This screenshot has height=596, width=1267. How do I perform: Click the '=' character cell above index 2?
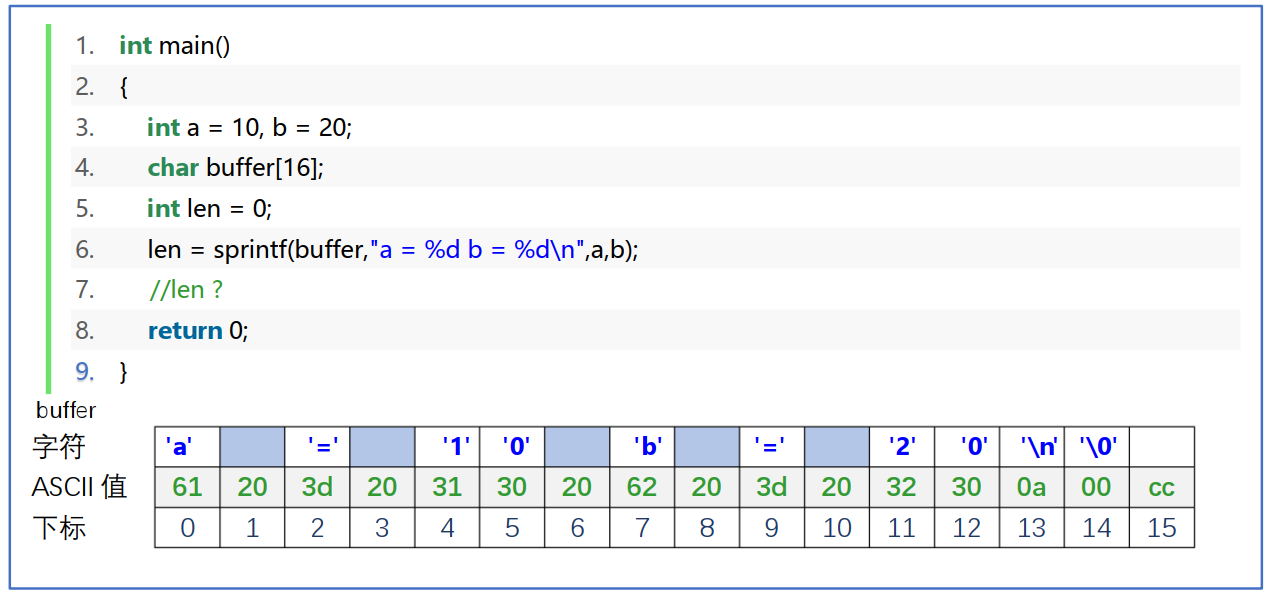tap(317, 447)
